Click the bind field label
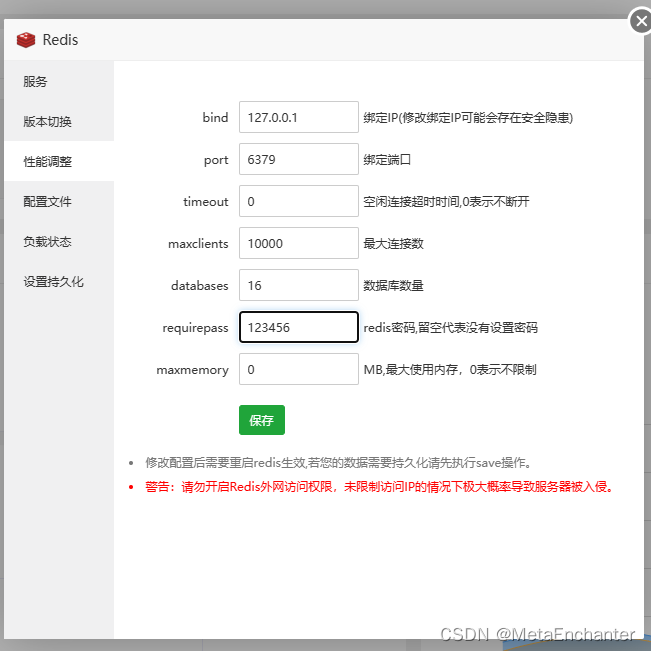The image size is (651, 651). [x=215, y=117]
